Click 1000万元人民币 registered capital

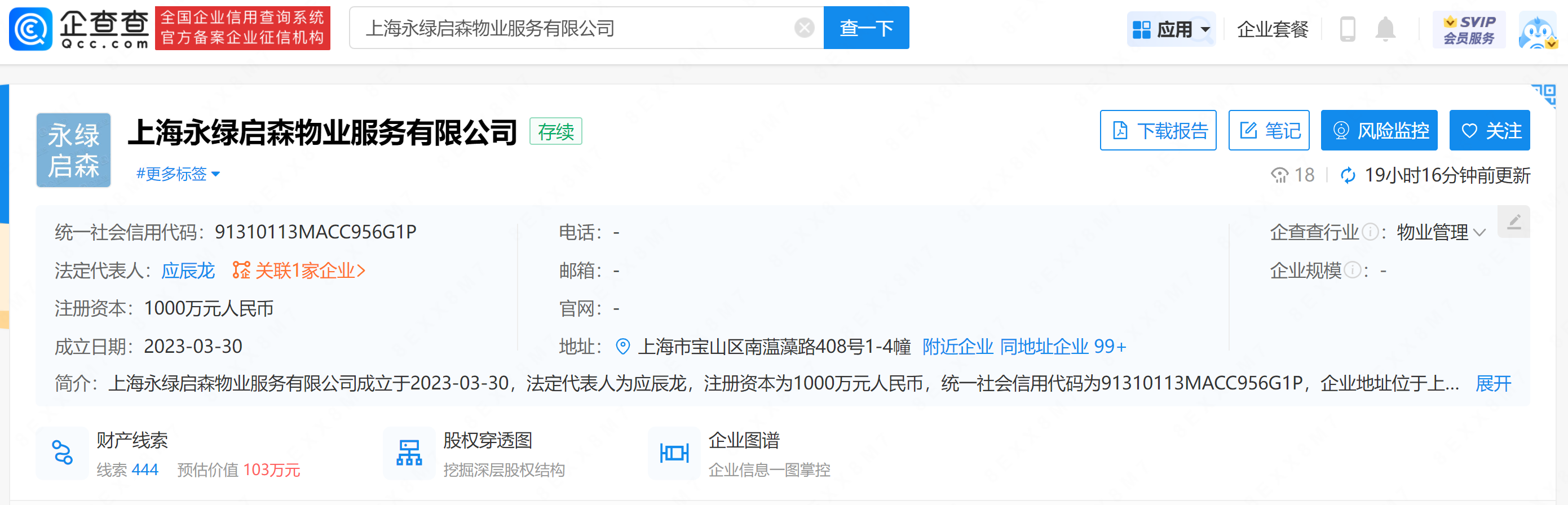point(208,308)
